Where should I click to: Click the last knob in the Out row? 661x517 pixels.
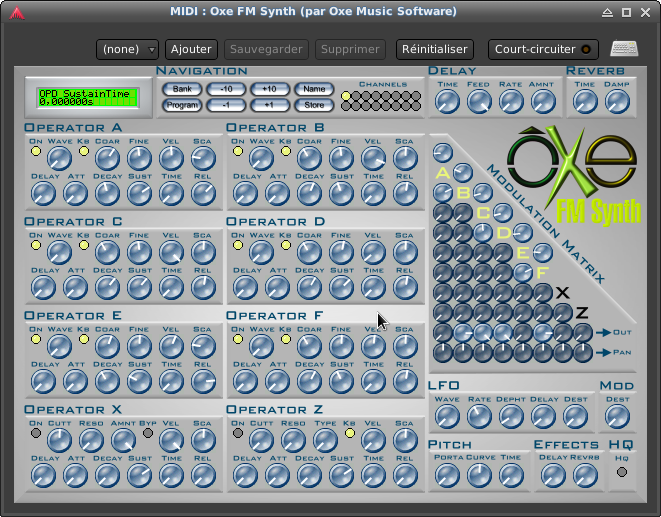583,333
